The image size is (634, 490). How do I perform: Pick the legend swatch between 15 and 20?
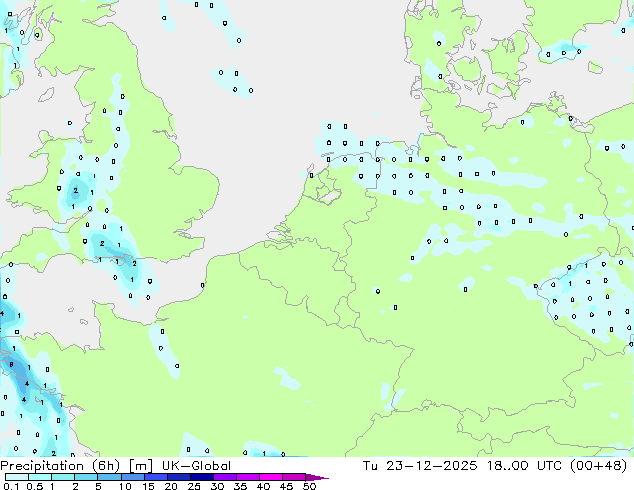(x=155, y=477)
